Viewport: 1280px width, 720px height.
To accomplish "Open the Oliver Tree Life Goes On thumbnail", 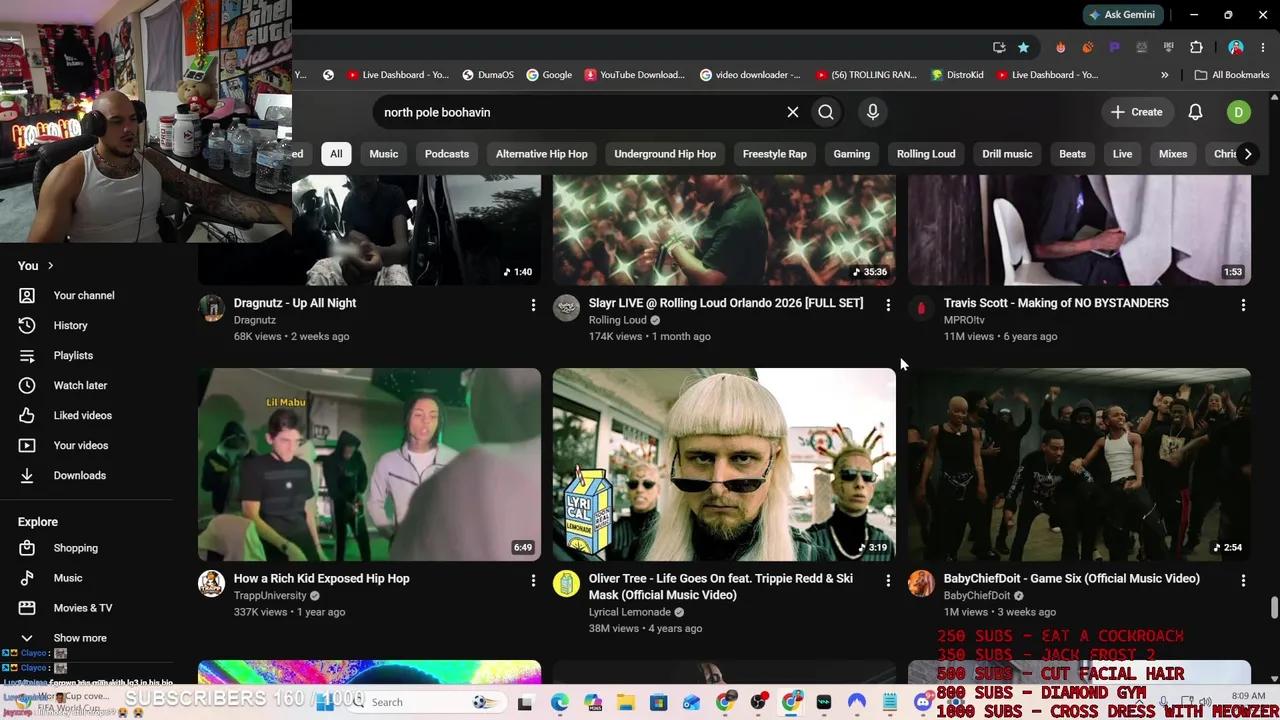I will (x=724, y=464).
